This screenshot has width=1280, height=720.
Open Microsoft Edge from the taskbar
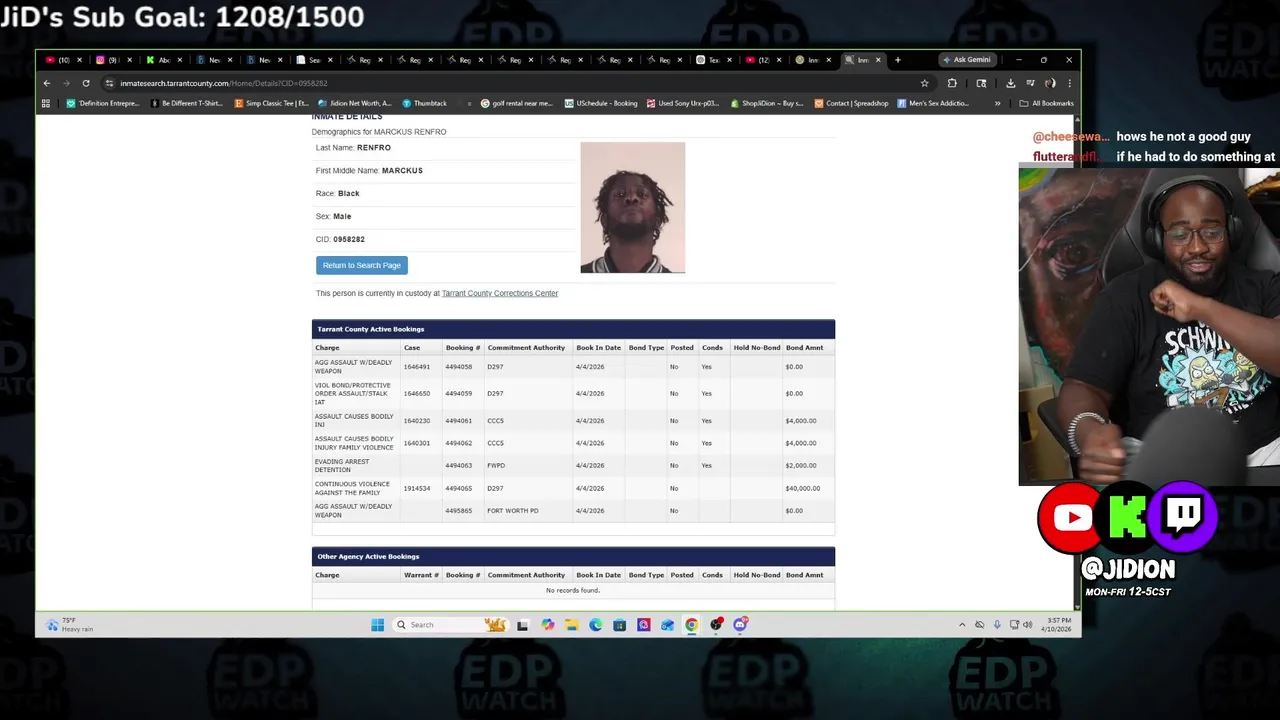(595, 625)
